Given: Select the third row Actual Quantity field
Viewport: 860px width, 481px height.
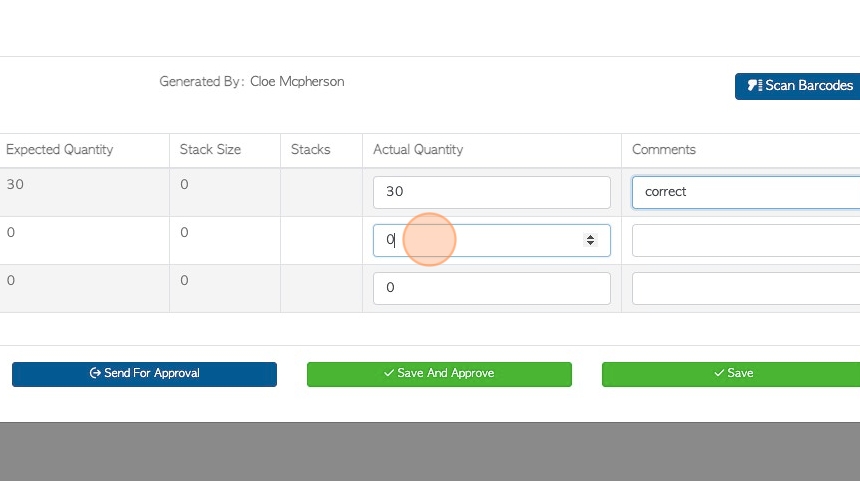Looking at the screenshot, I should click(x=491, y=288).
